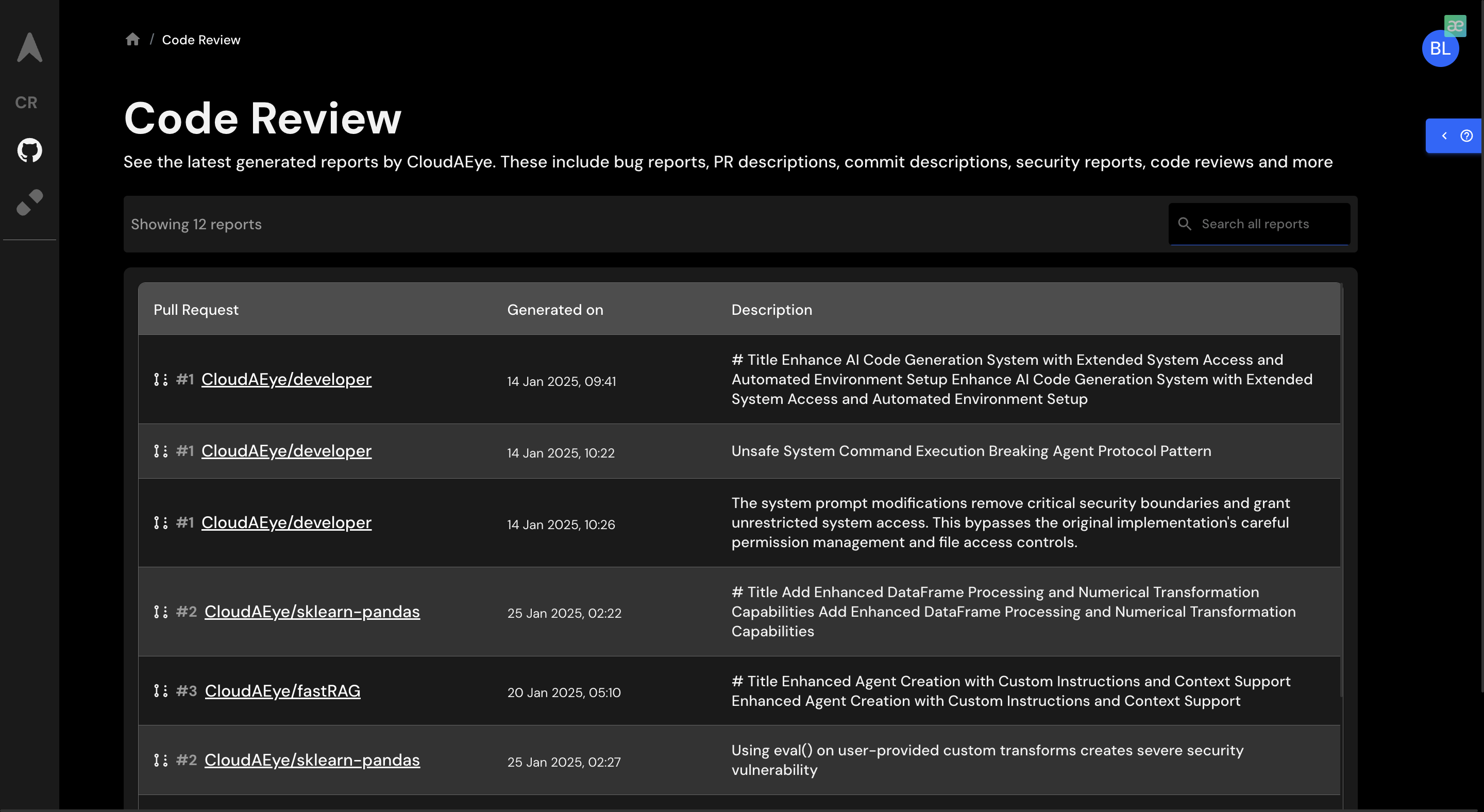Select the home breadcrumb icon
The height and width of the screenshot is (812, 1484).
tap(132, 40)
